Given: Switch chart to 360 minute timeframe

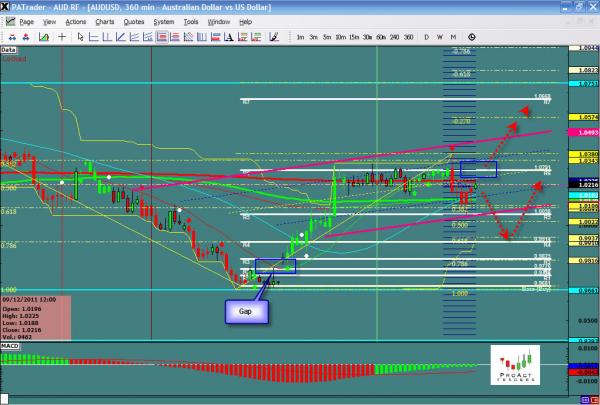Looking at the screenshot, I should tap(409, 37).
